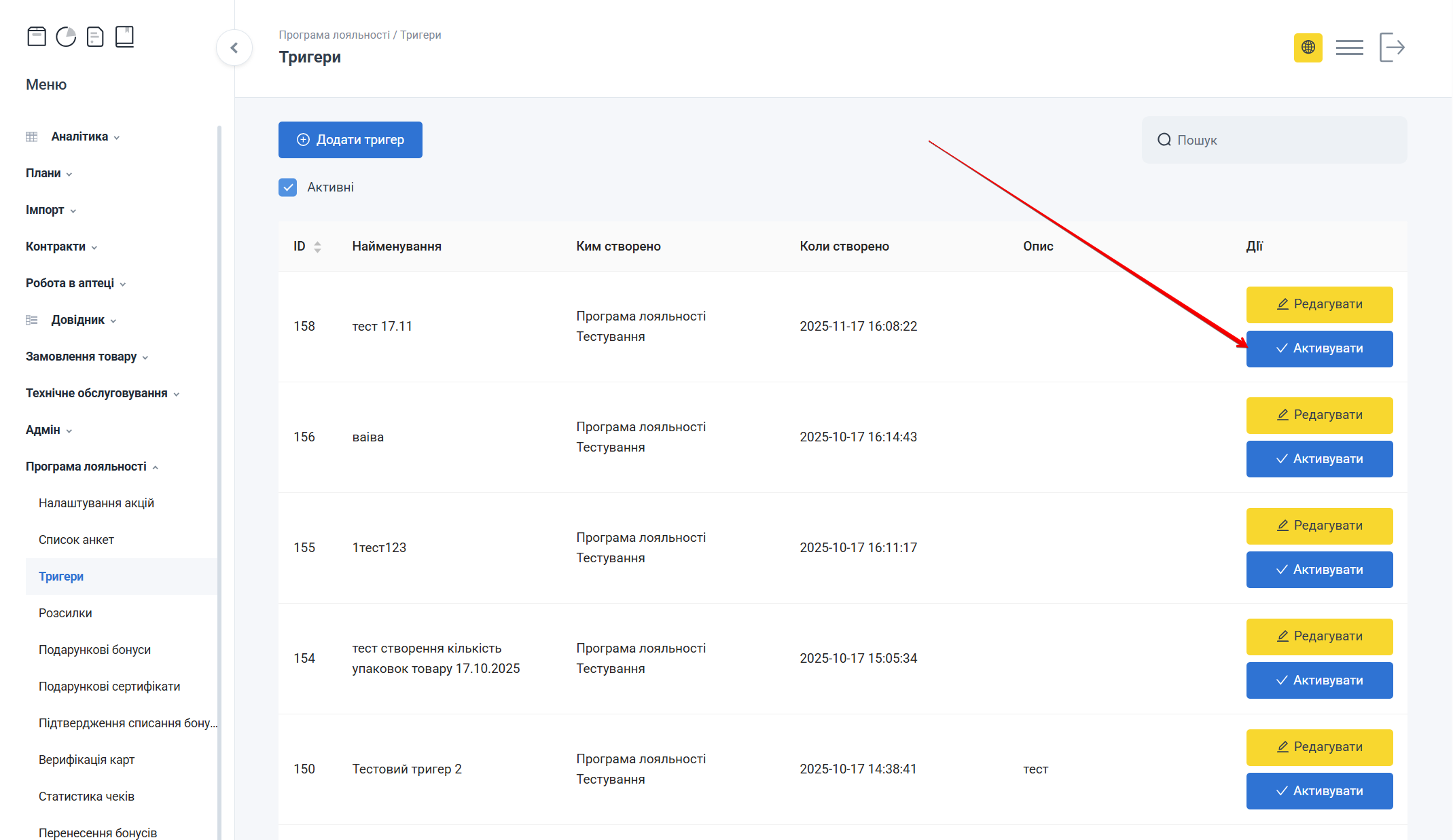Click the box/archive icon in sidebar header

point(37,36)
